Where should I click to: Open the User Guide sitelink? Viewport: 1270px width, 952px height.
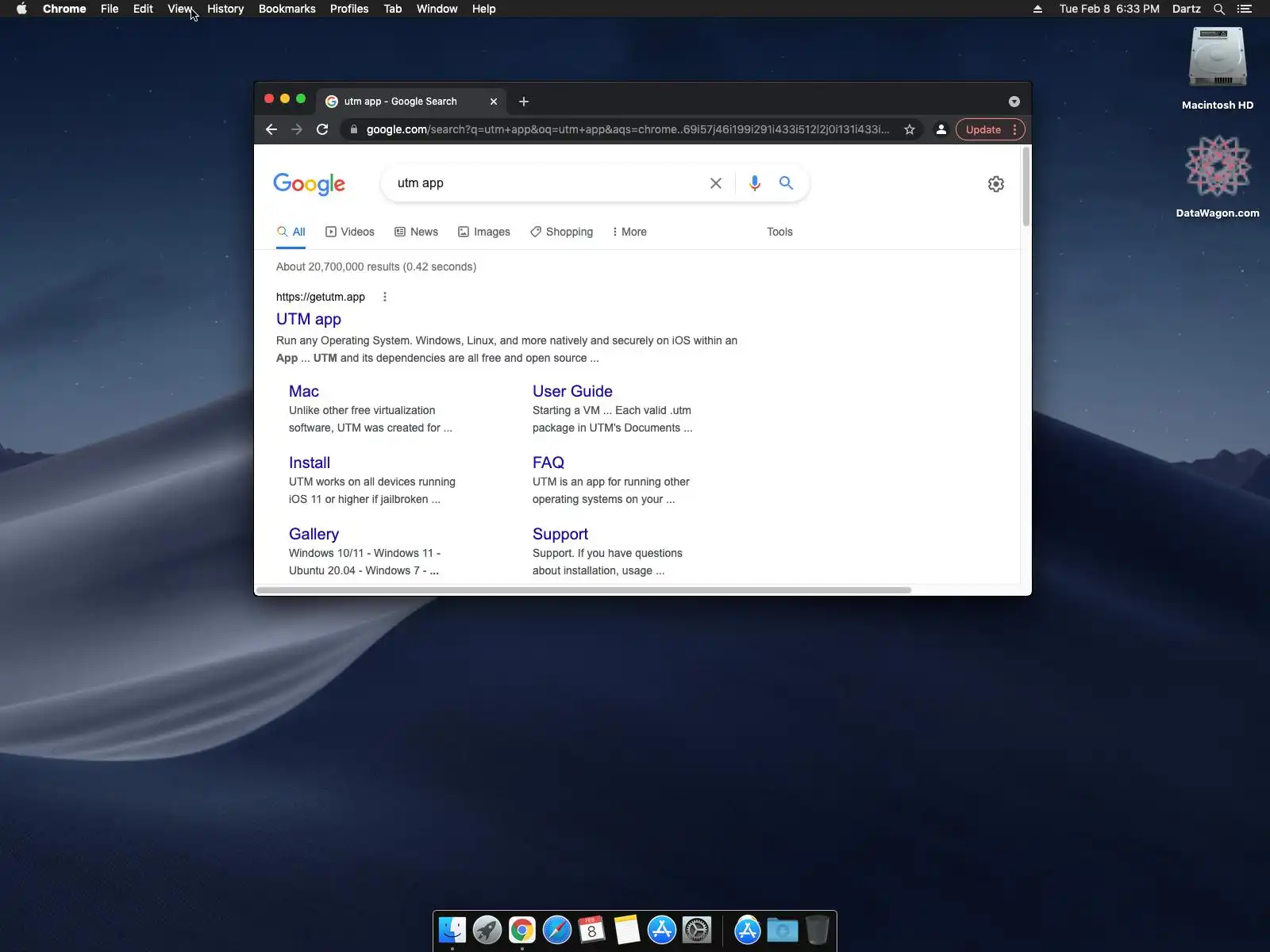click(x=572, y=391)
